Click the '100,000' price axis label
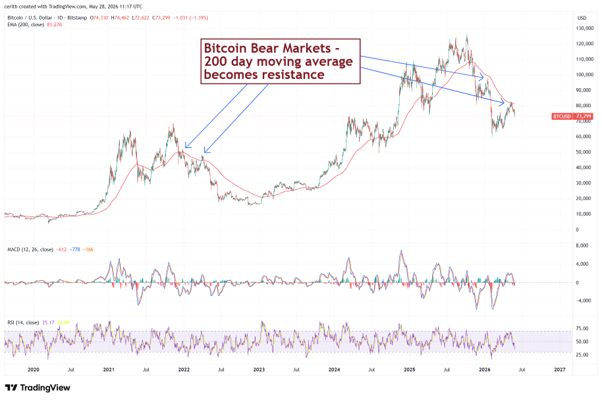This screenshot has width=602, height=400. point(585,75)
